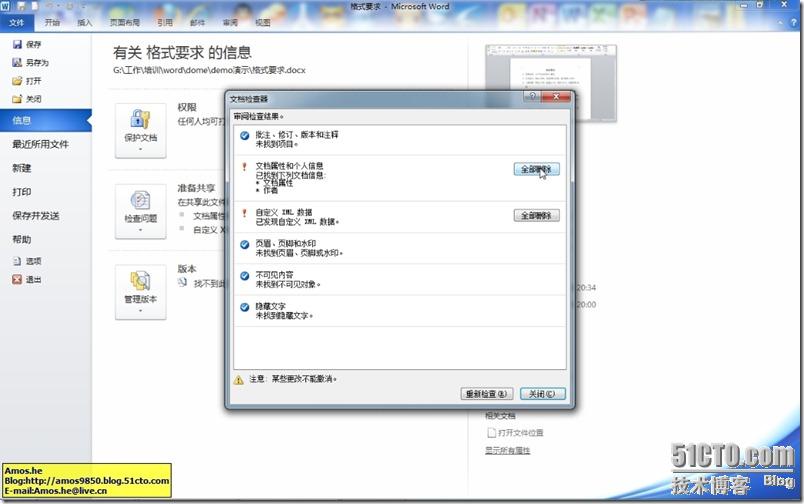Switch to the 文件 (File) tab
The width and height of the screenshot is (804, 504).
[x=16, y=23]
